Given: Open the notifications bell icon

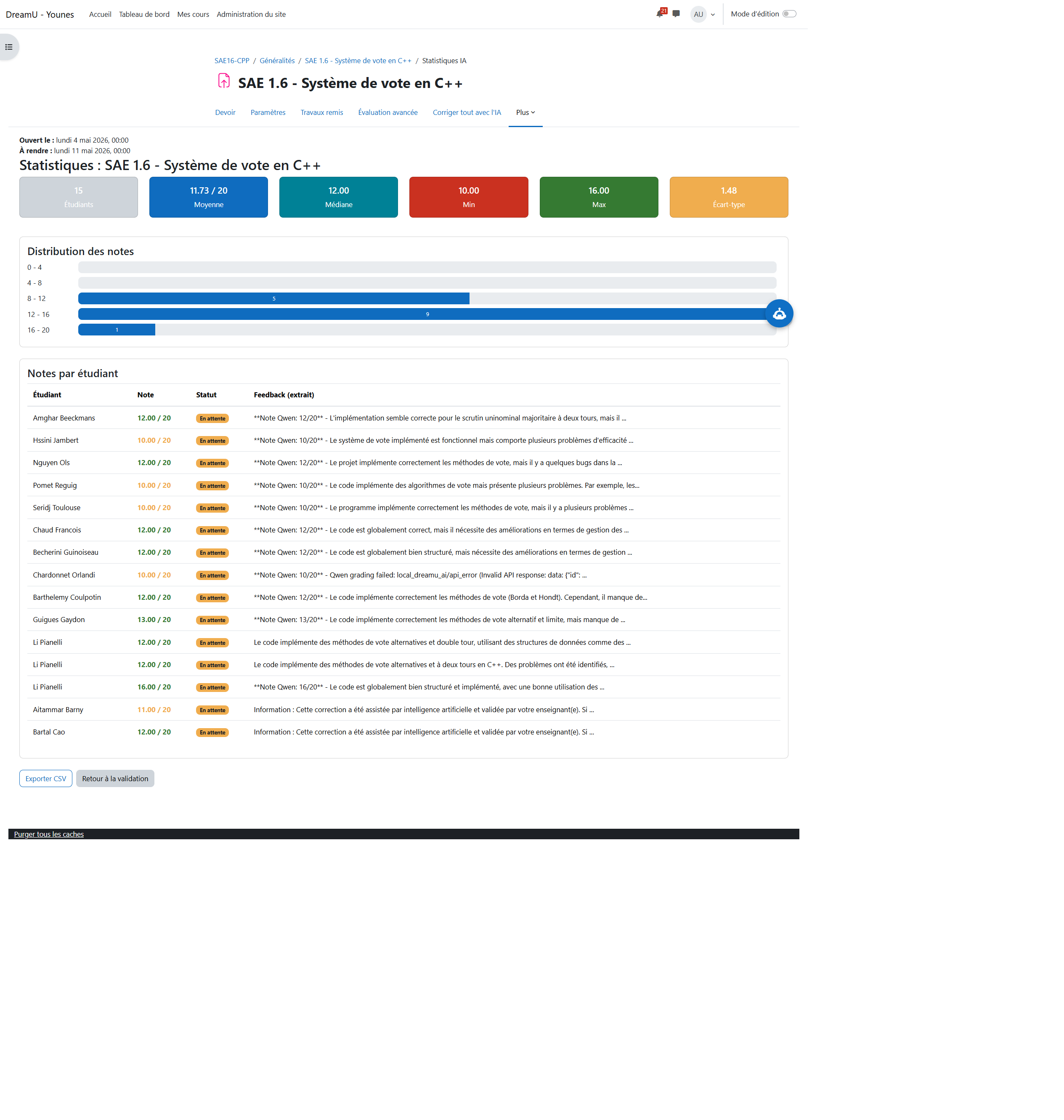Looking at the screenshot, I should point(660,13).
